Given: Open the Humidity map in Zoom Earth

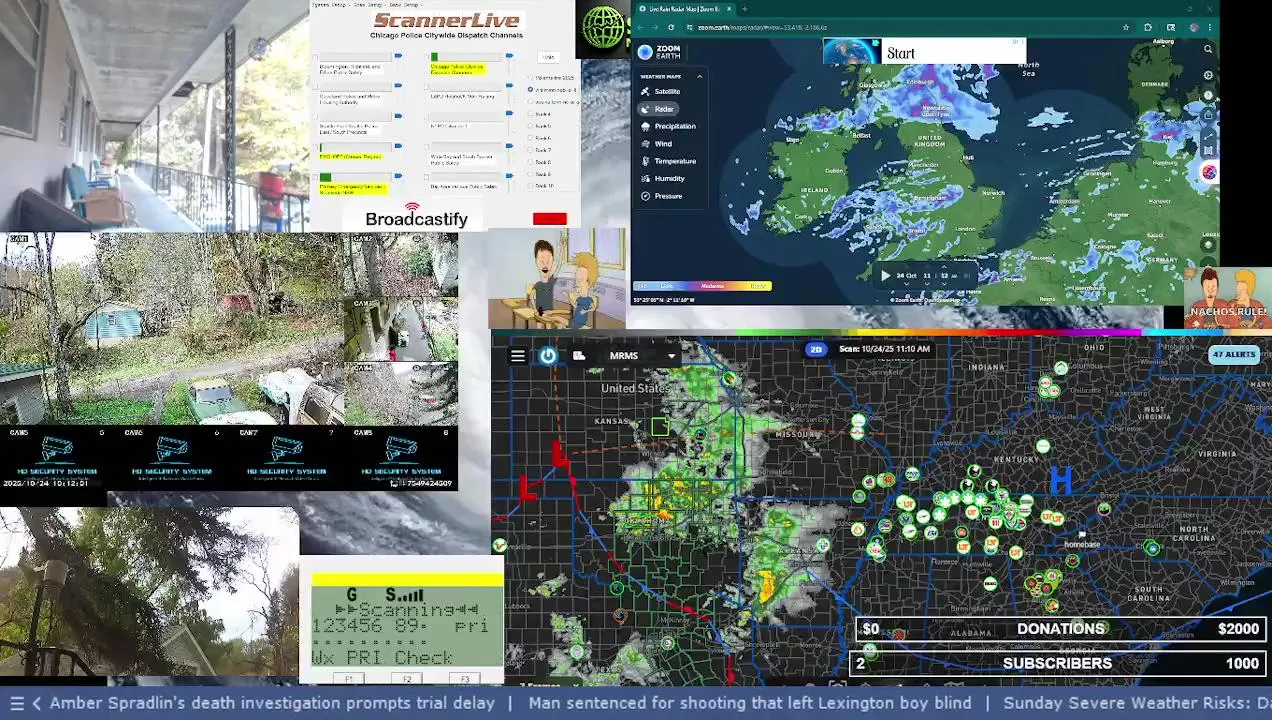Looking at the screenshot, I should (663, 178).
